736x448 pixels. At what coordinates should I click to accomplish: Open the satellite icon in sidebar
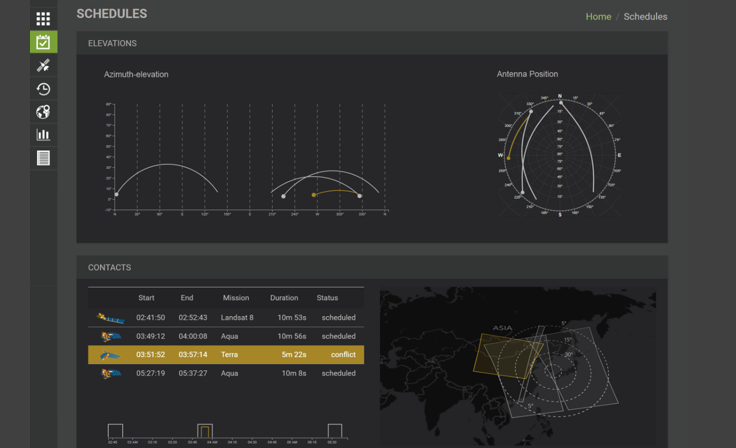tap(43, 65)
